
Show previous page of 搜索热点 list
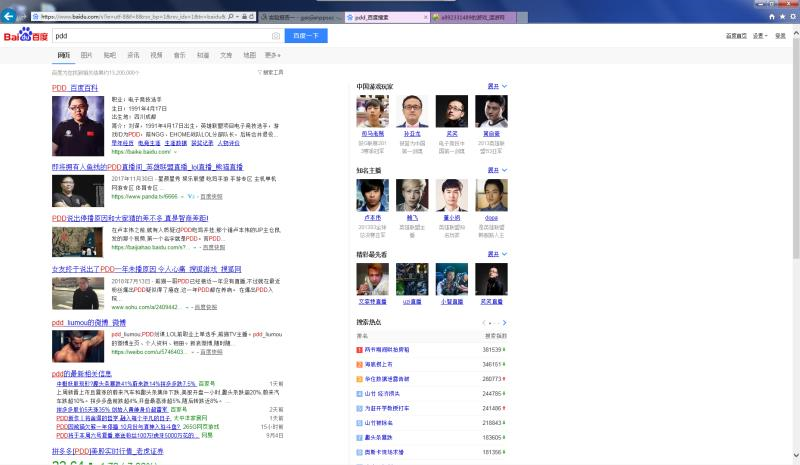point(484,323)
